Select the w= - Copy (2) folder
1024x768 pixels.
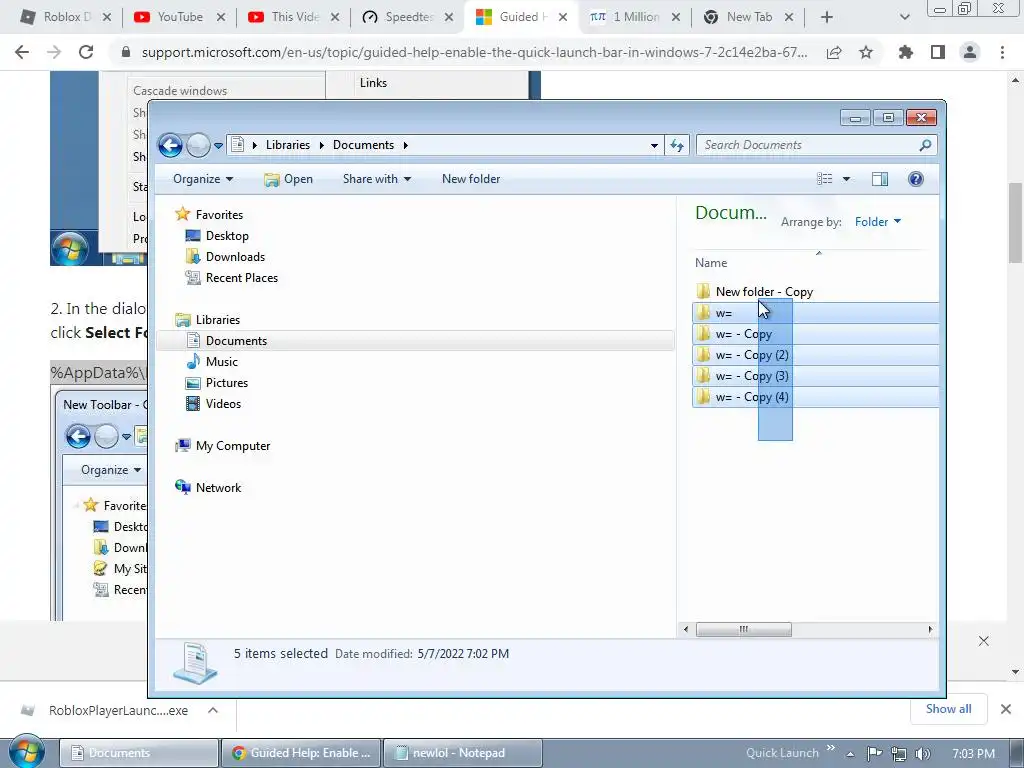click(x=815, y=355)
